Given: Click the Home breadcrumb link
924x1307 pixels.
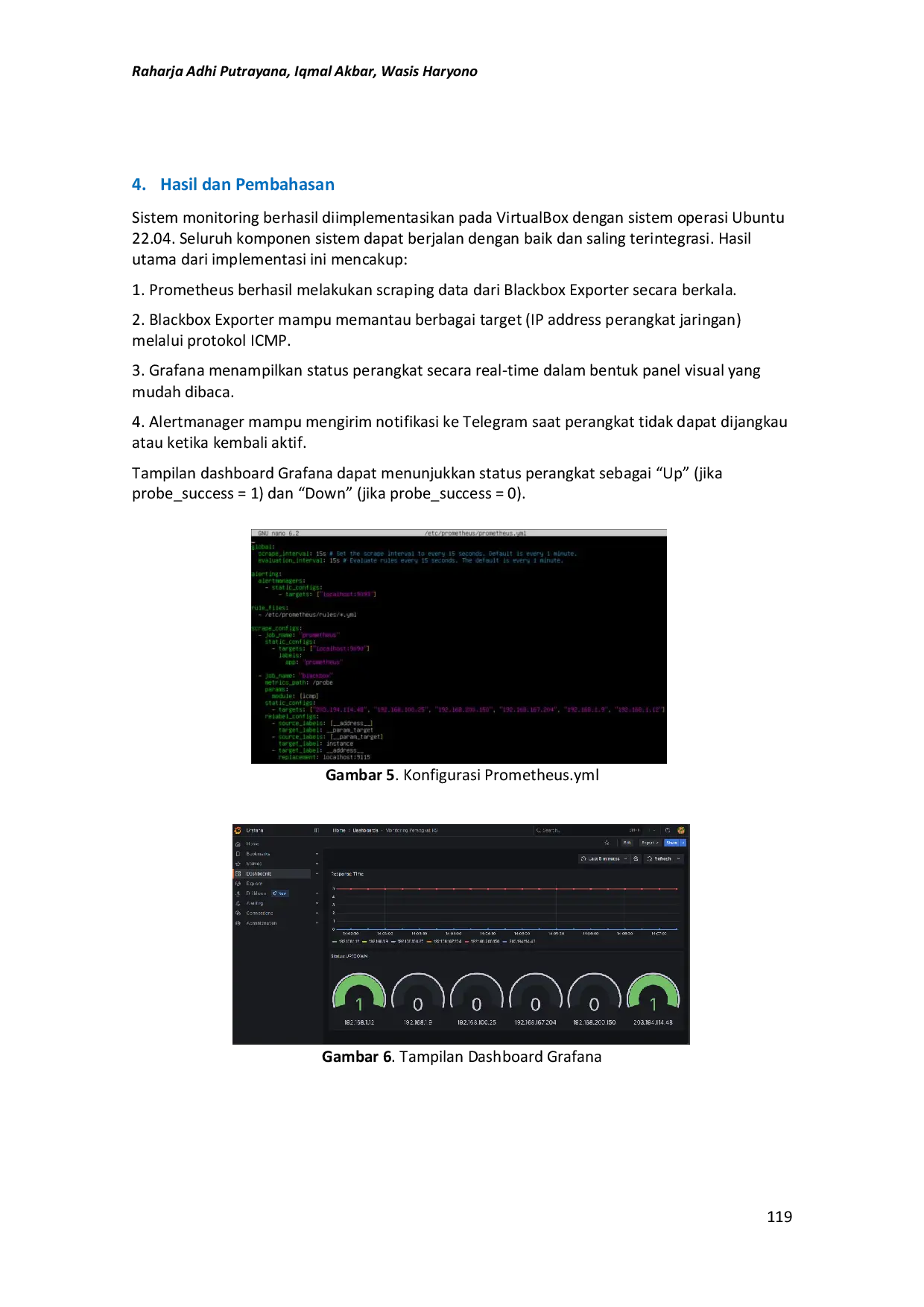Looking at the screenshot, I should click(339, 830).
